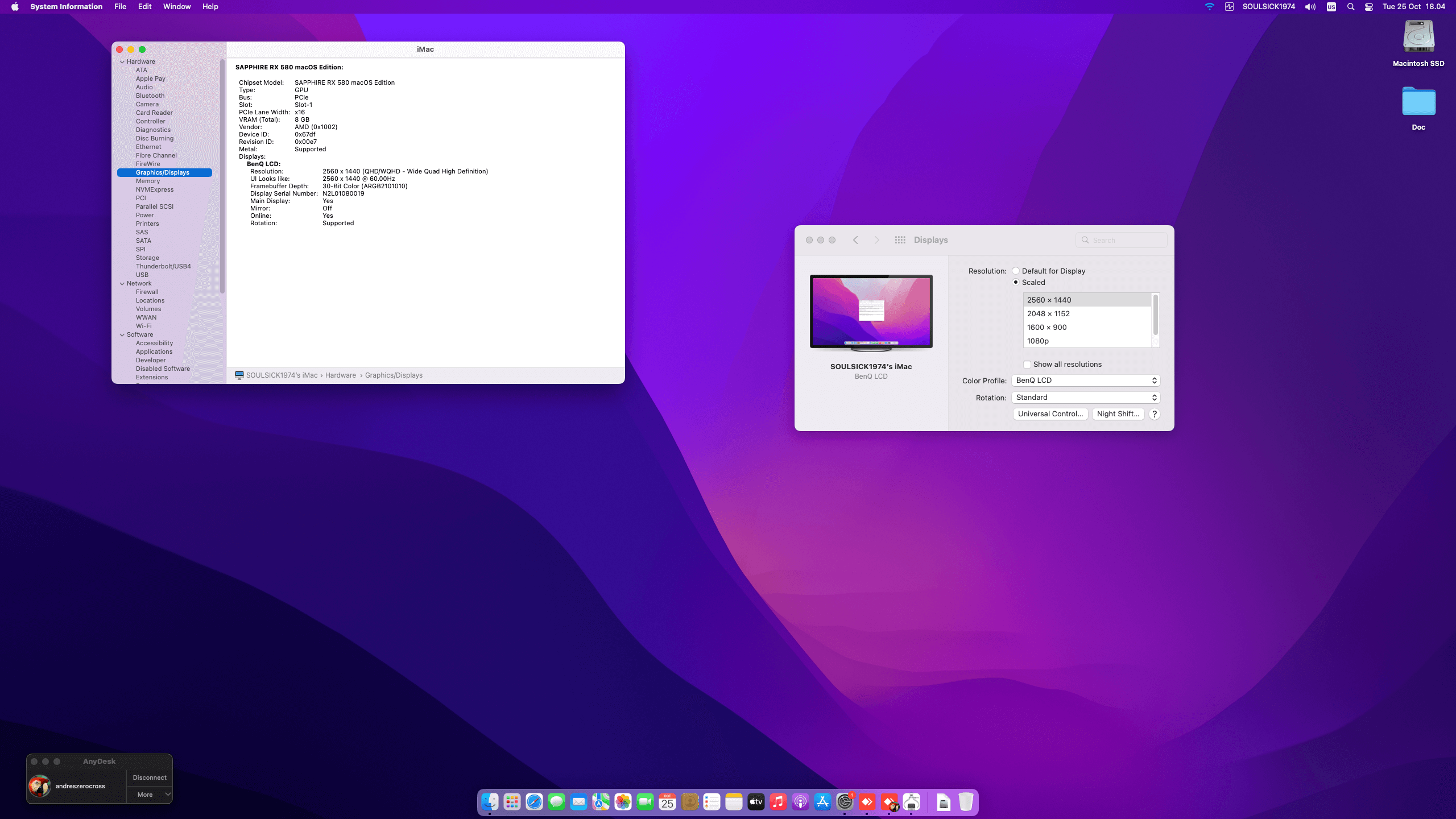1456x819 pixels.
Task: Go back in the Displays preferences window
Action: 855,240
